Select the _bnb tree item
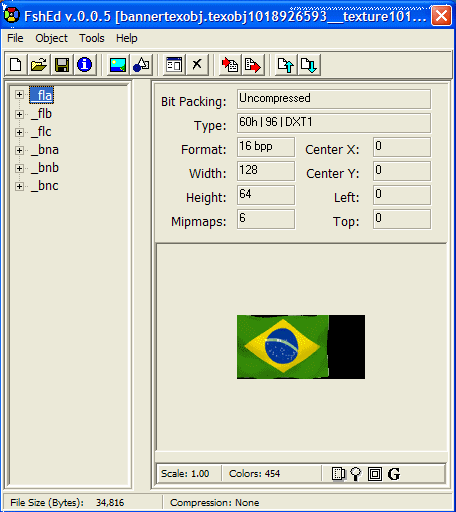This screenshot has height=512, width=456. click(45, 168)
